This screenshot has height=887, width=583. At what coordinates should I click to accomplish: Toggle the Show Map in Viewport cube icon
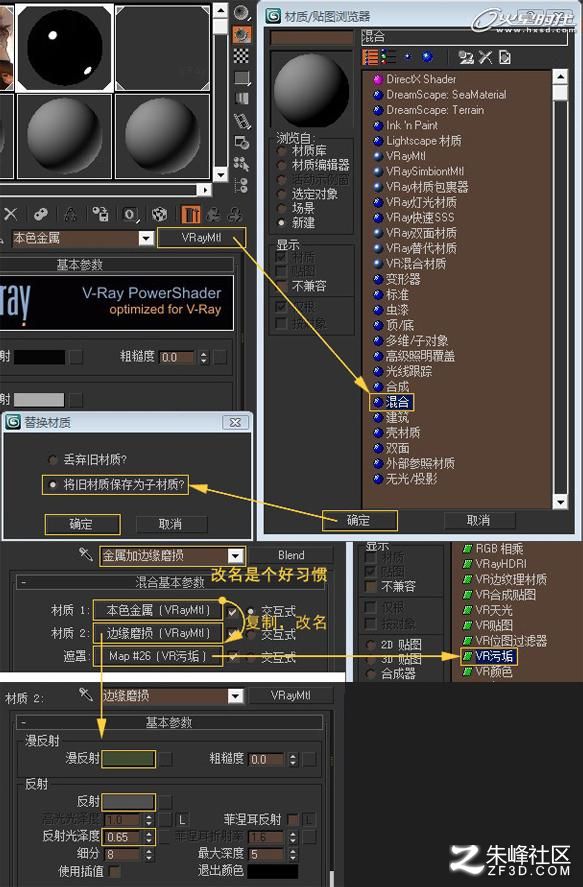point(160,214)
